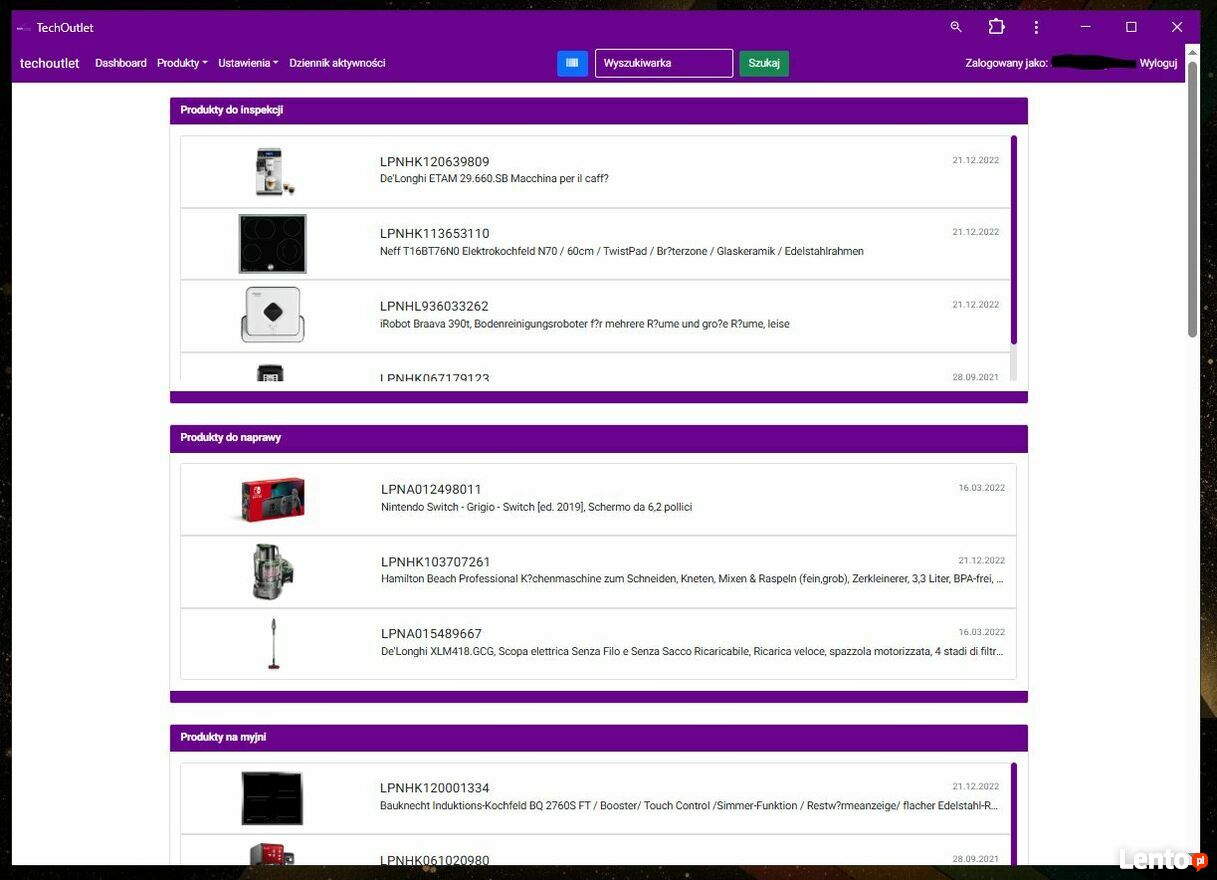Click the De'Longhi ETAM 29.660.SB description

(x=494, y=179)
